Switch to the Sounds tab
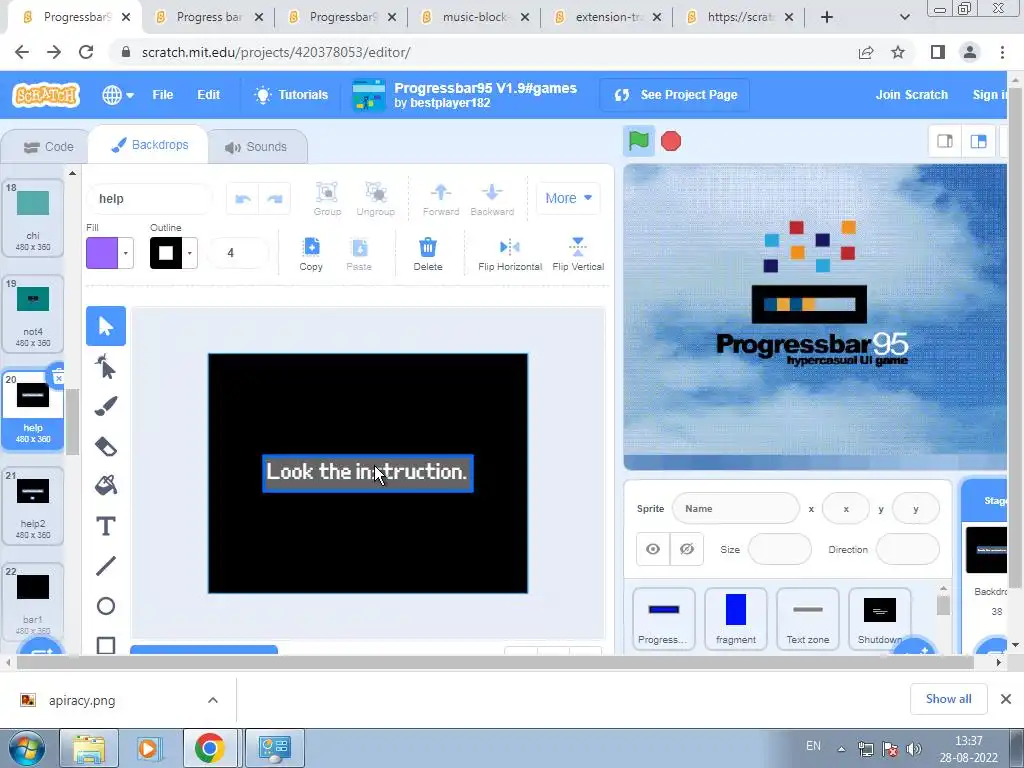Image resolution: width=1024 pixels, height=768 pixels. [256, 147]
